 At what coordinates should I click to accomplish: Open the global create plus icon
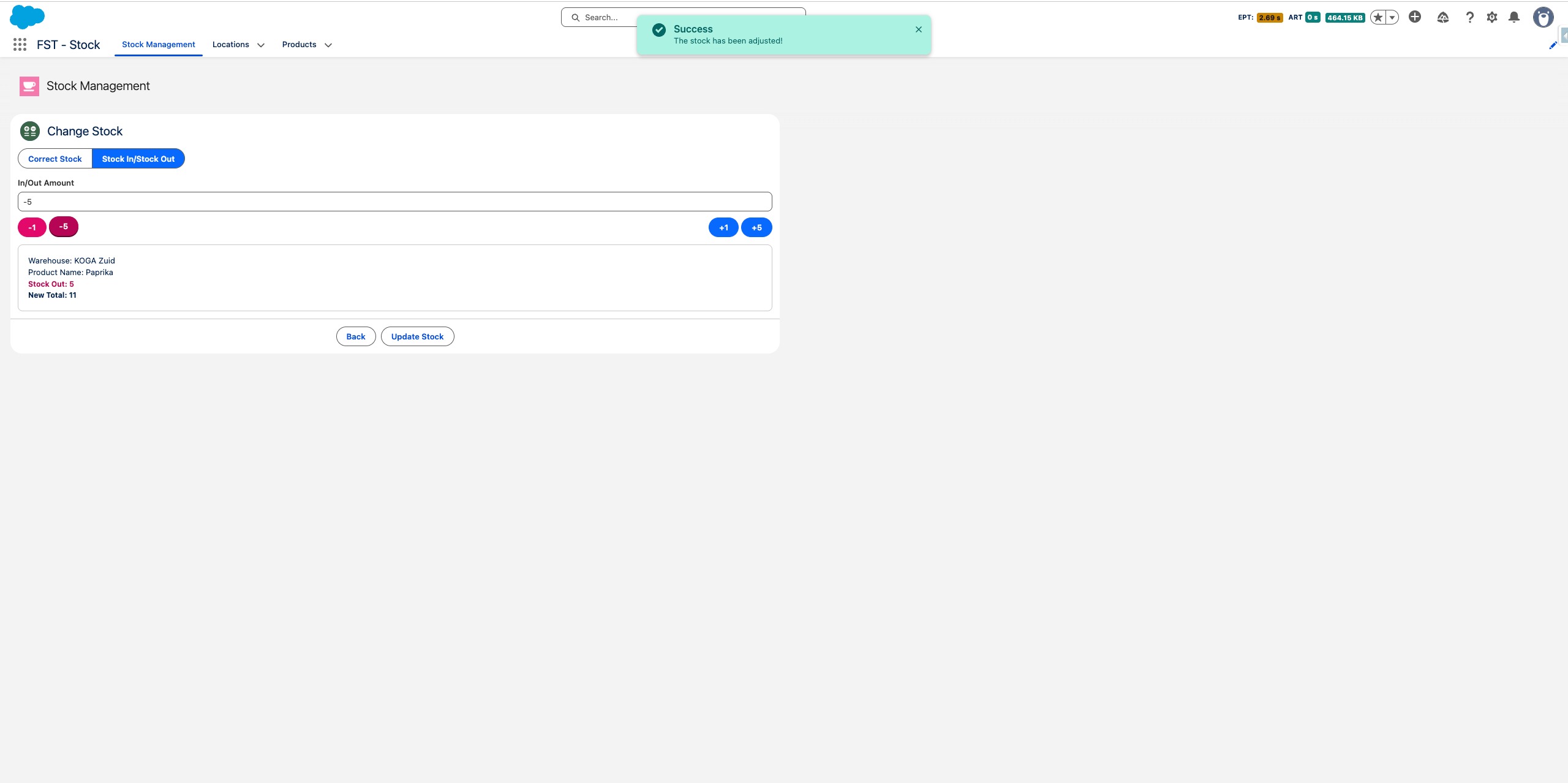point(1414,17)
